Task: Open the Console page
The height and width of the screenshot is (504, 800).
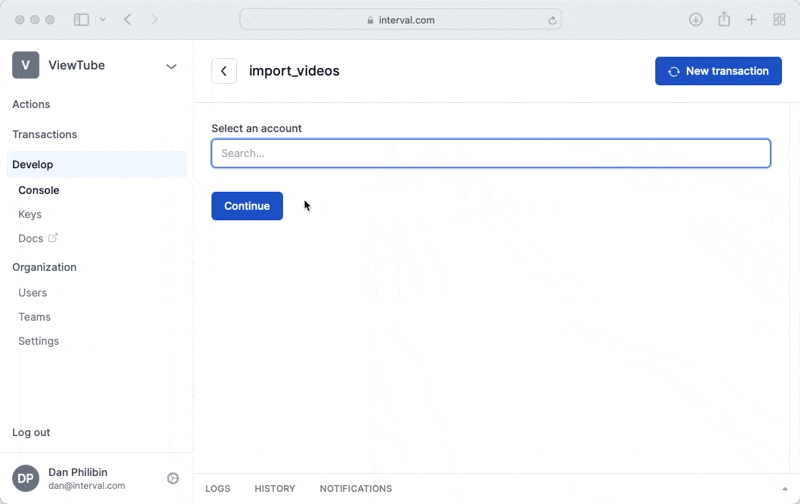Action: coord(39,190)
